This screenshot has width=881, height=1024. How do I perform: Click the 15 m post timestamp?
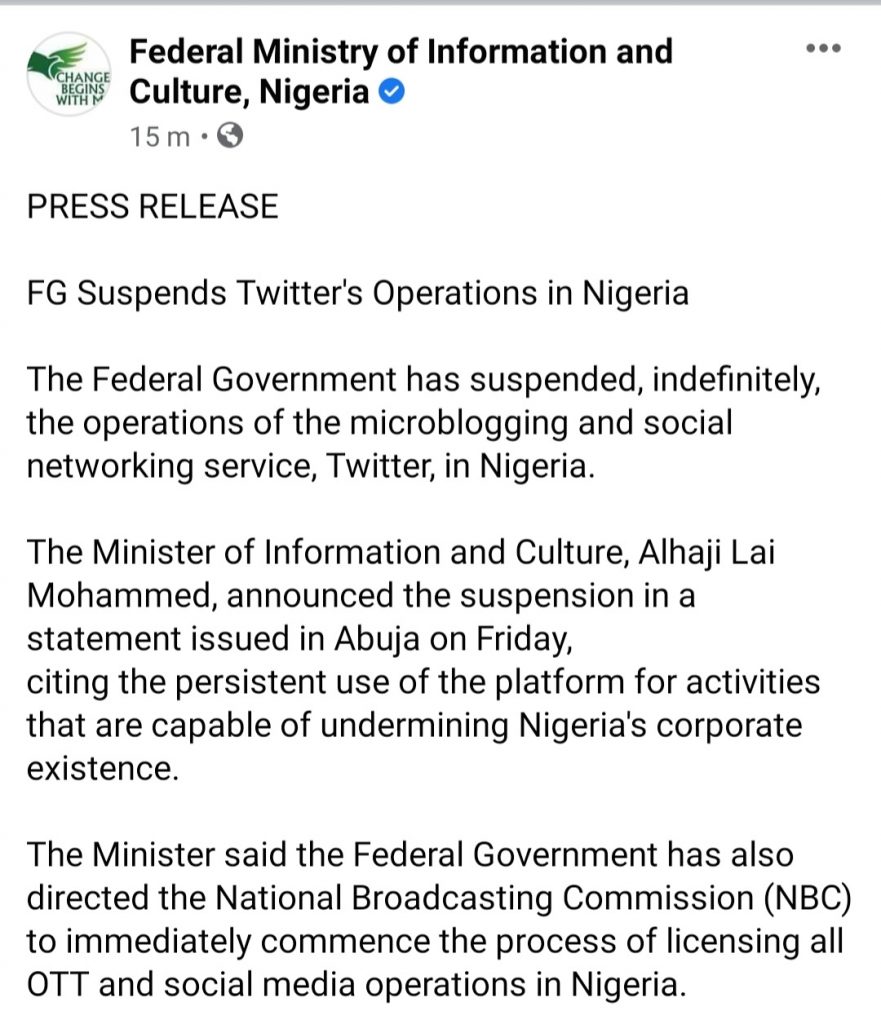(x=160, y=137)
